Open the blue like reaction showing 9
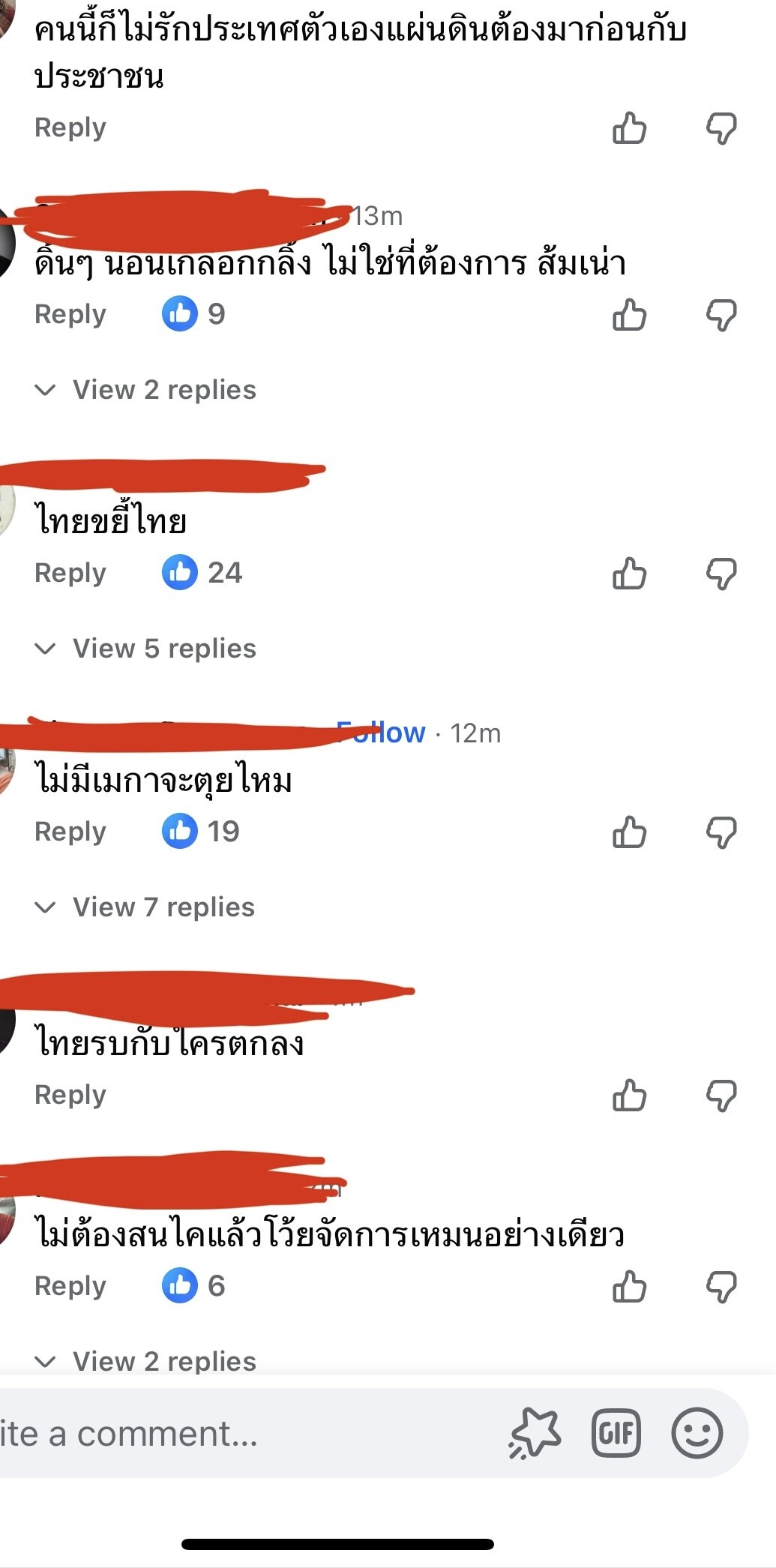Screen dimensions: 776x1568 (x=193, y=313)
